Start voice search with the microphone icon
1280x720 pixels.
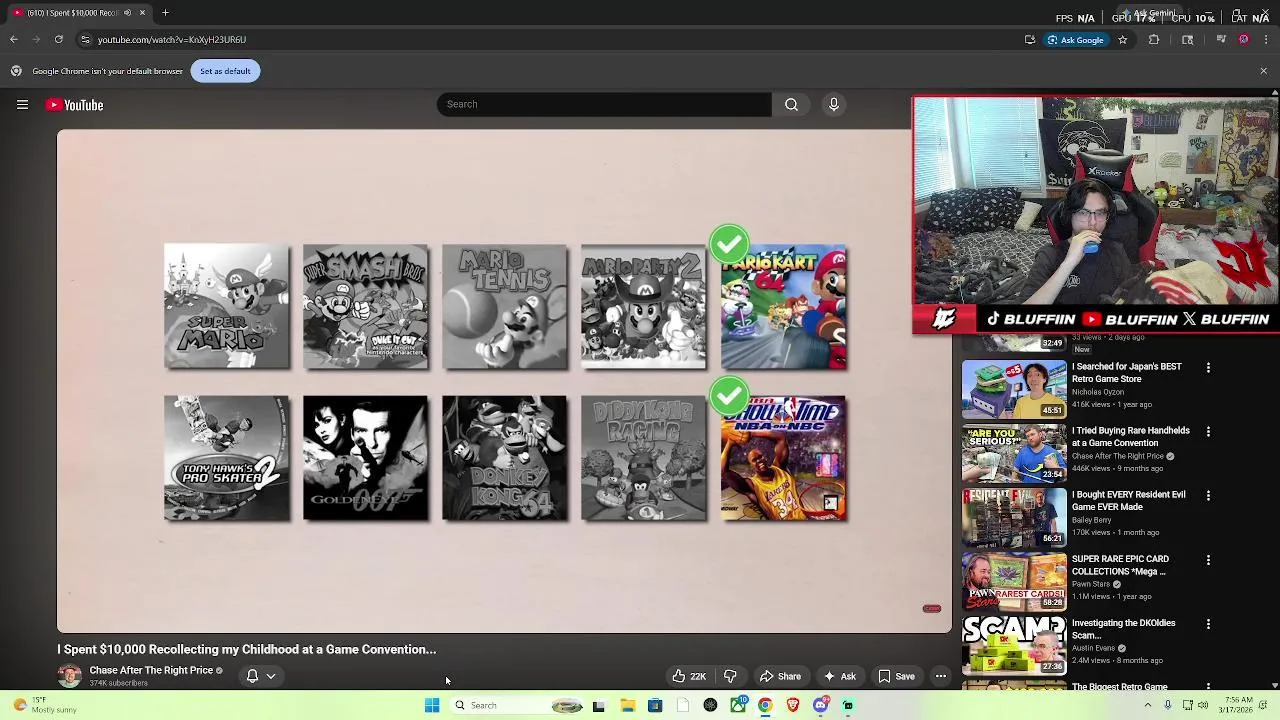pyautogui.click(x=833, y=104)
